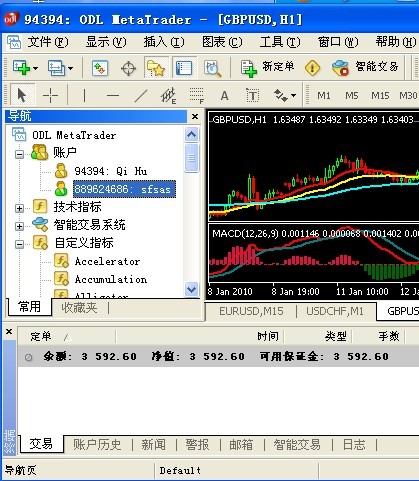Switch to M1 timeframe
Image resolution: width=419 pixels, height=481 pixels.
[323, 96]
